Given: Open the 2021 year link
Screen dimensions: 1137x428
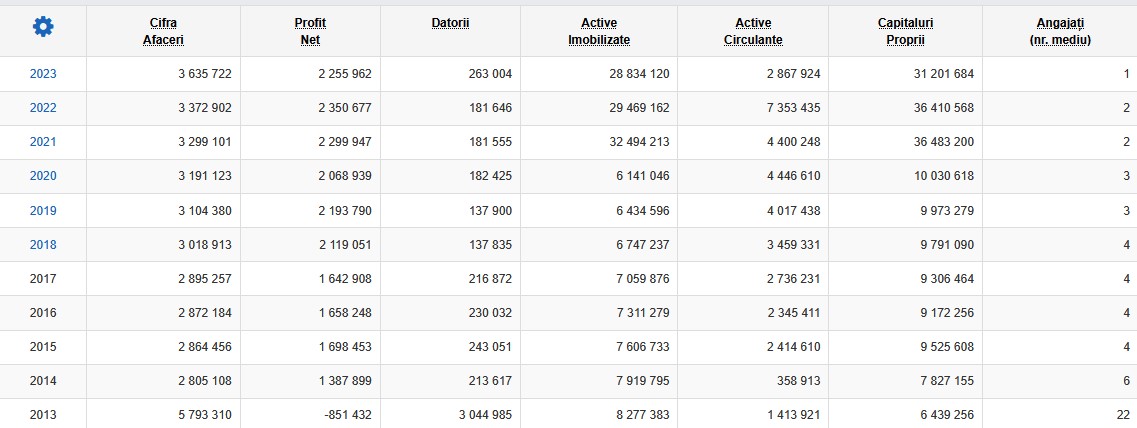Looking at the screenshot, I should 43,142.
